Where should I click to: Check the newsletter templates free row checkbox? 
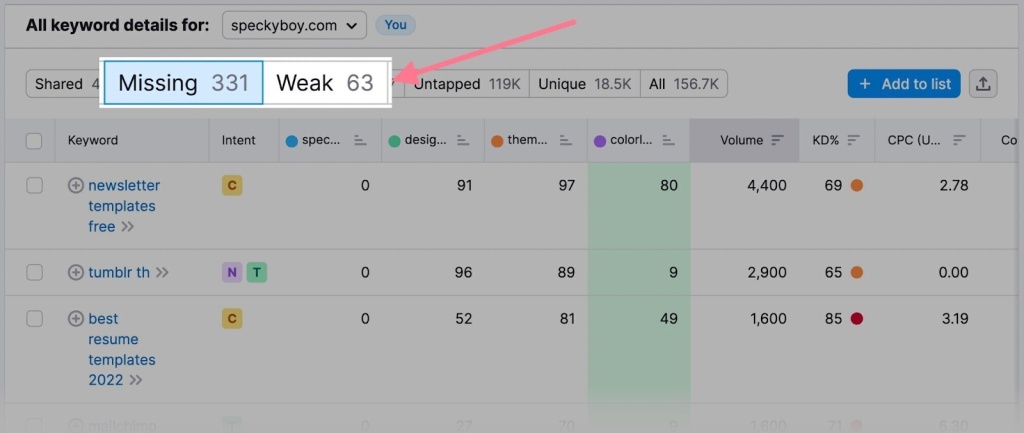point(34,185)
